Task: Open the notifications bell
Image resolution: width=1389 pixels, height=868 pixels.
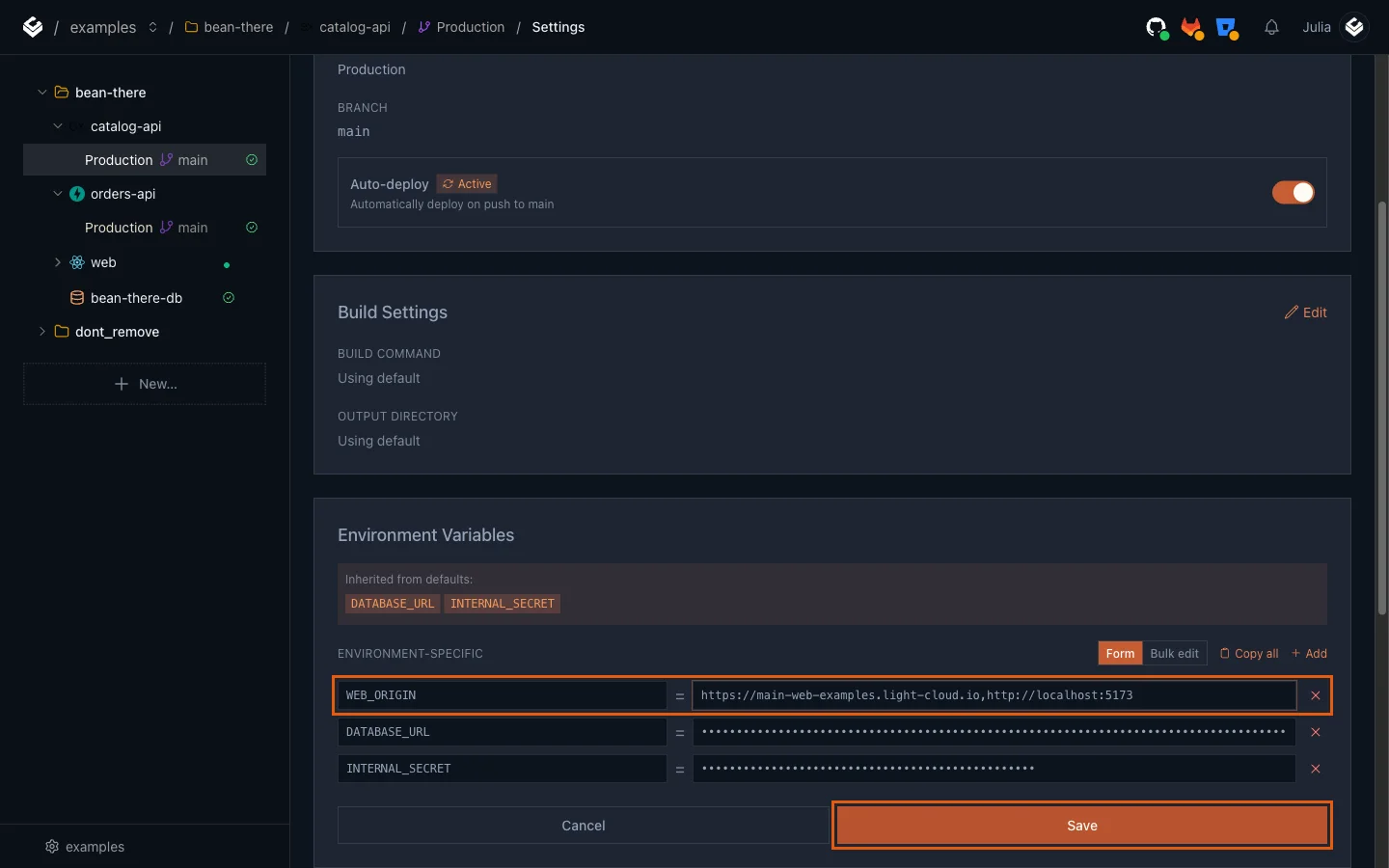Action: tap(1271, 27)
